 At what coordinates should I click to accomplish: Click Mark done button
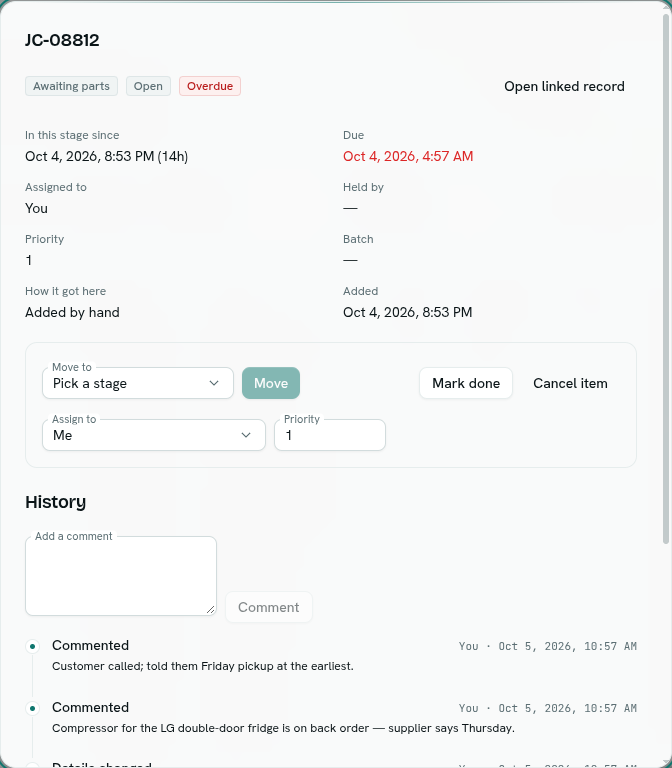[466, 383]
